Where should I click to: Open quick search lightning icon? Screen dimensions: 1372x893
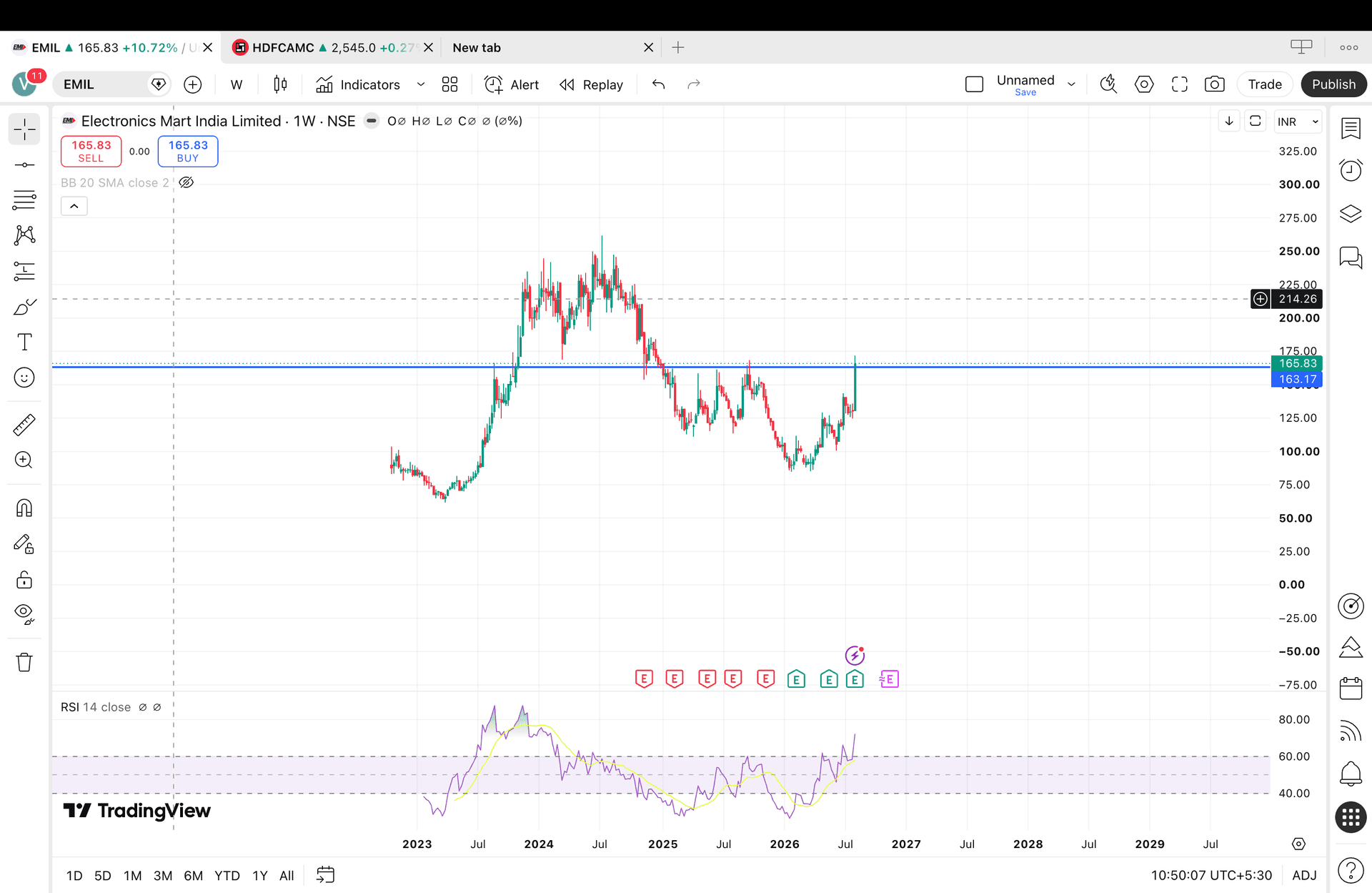(1108, 84)
